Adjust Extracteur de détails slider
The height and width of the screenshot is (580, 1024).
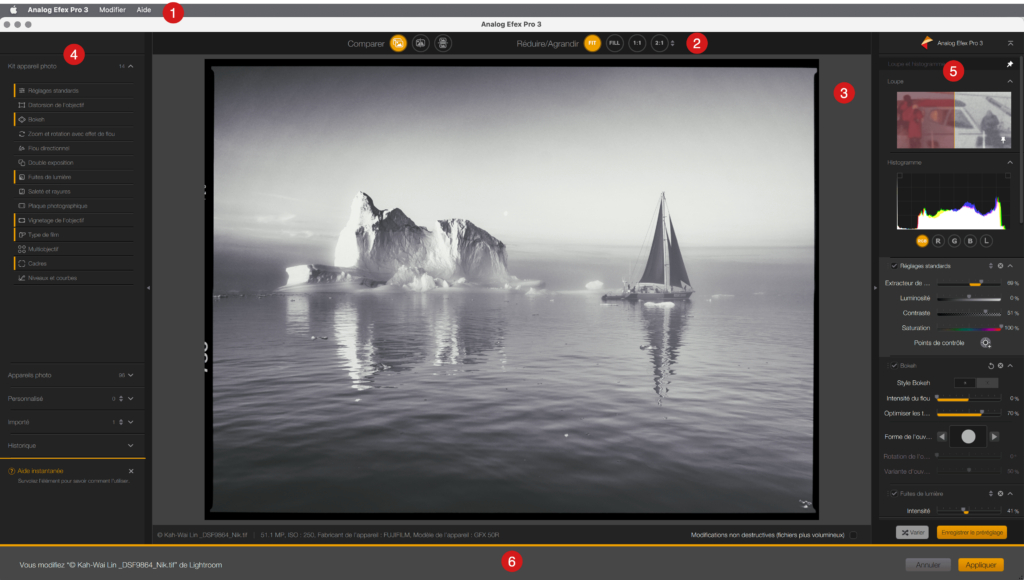969,283
